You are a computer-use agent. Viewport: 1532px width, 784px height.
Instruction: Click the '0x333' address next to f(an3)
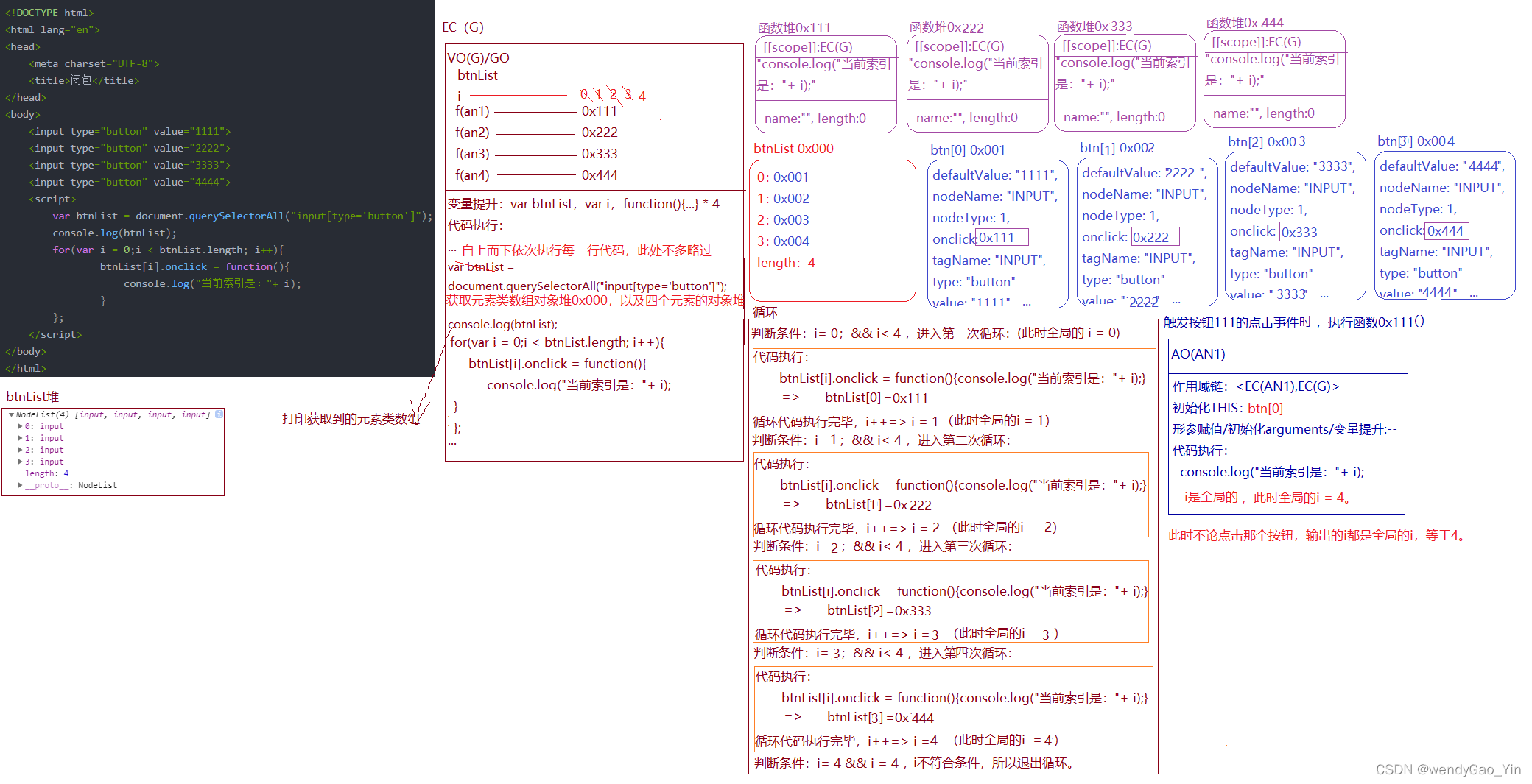[x=600, y=154]
